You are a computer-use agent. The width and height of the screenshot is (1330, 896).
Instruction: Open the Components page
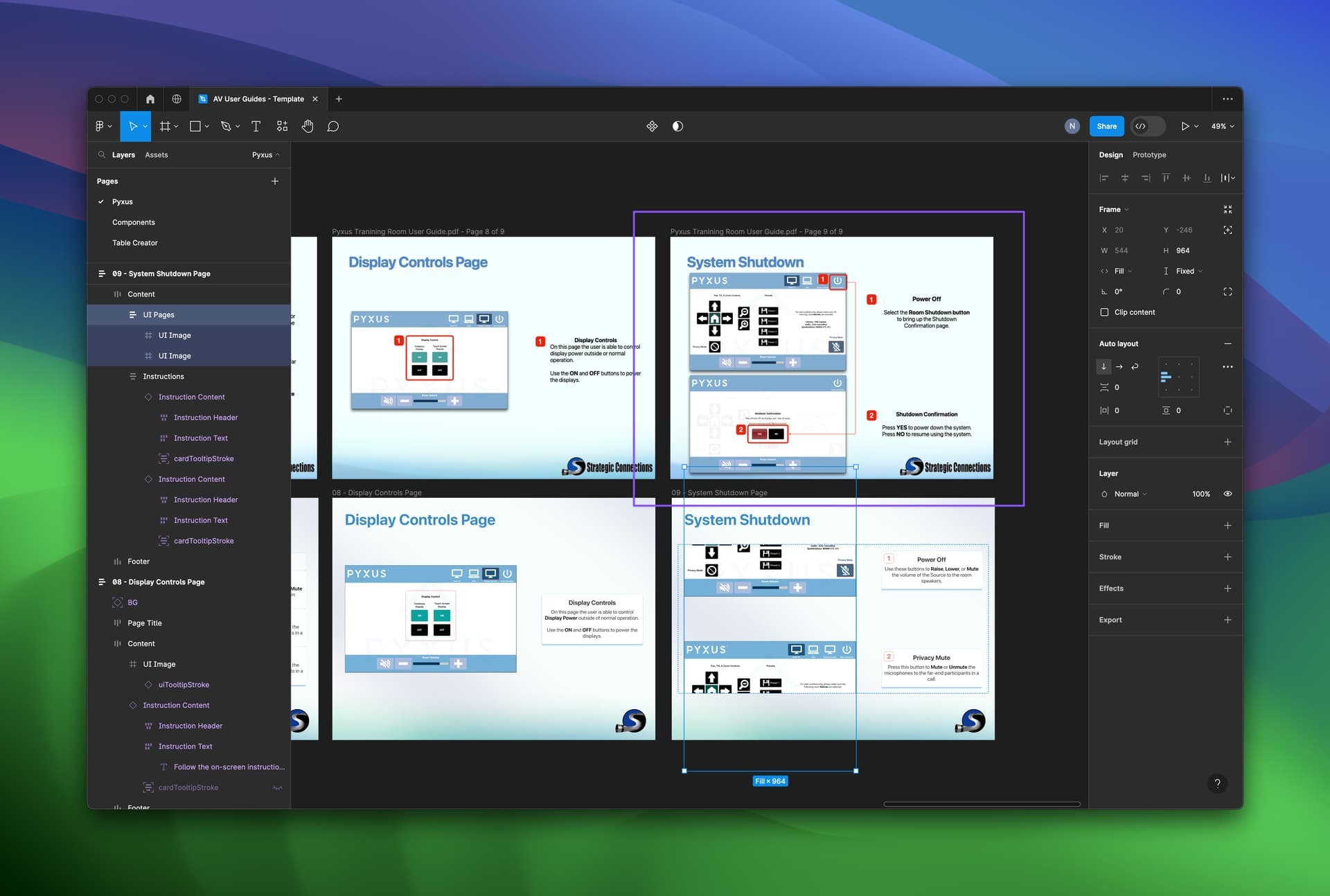pyautogui.click(x=134, y=222)
